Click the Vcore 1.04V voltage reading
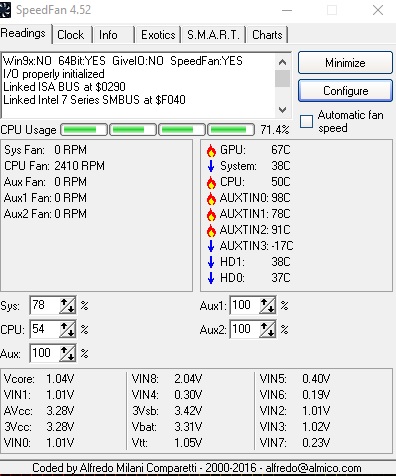This screenshot has height=476, width=396. 39,379
